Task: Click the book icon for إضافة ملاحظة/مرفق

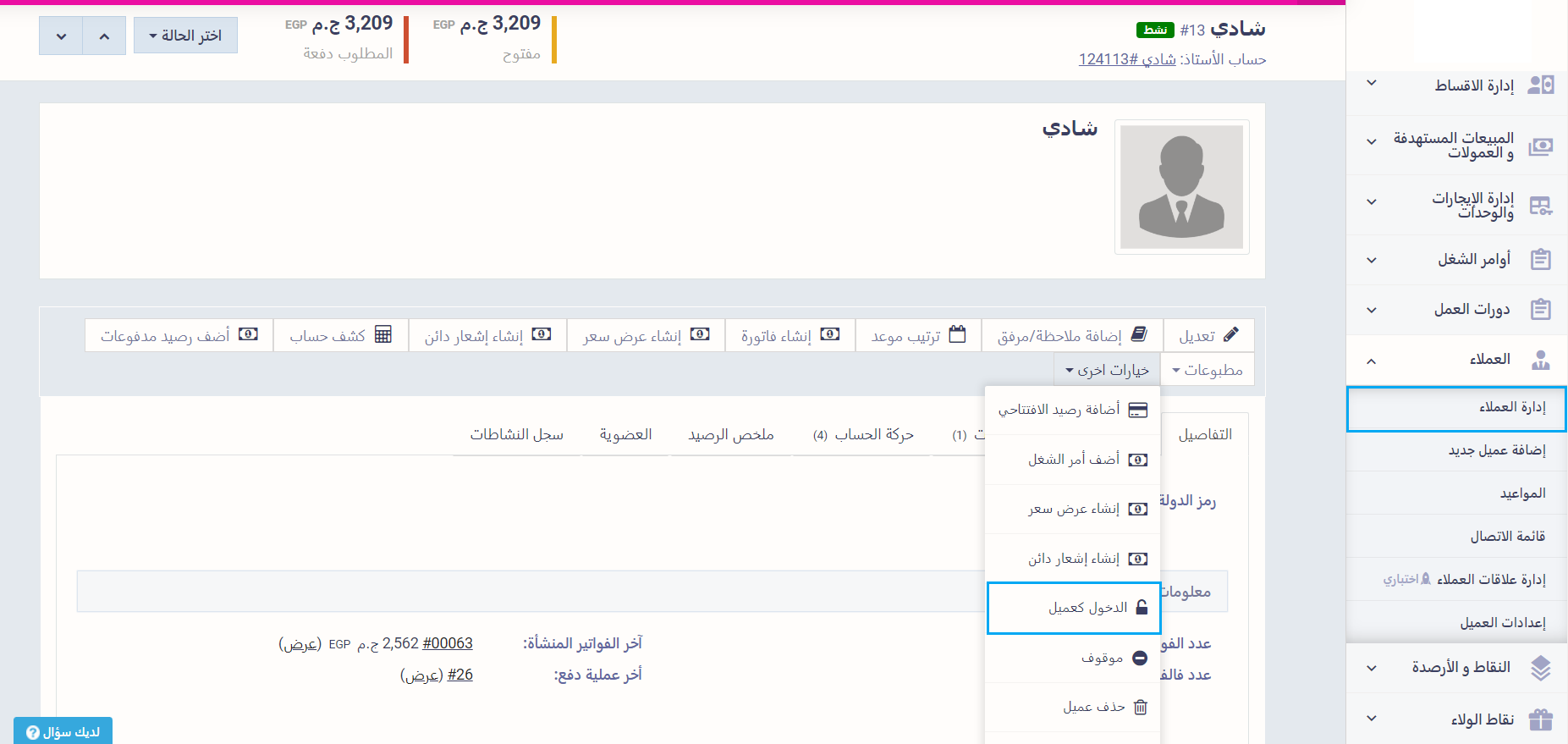Action: [1139, 334]
